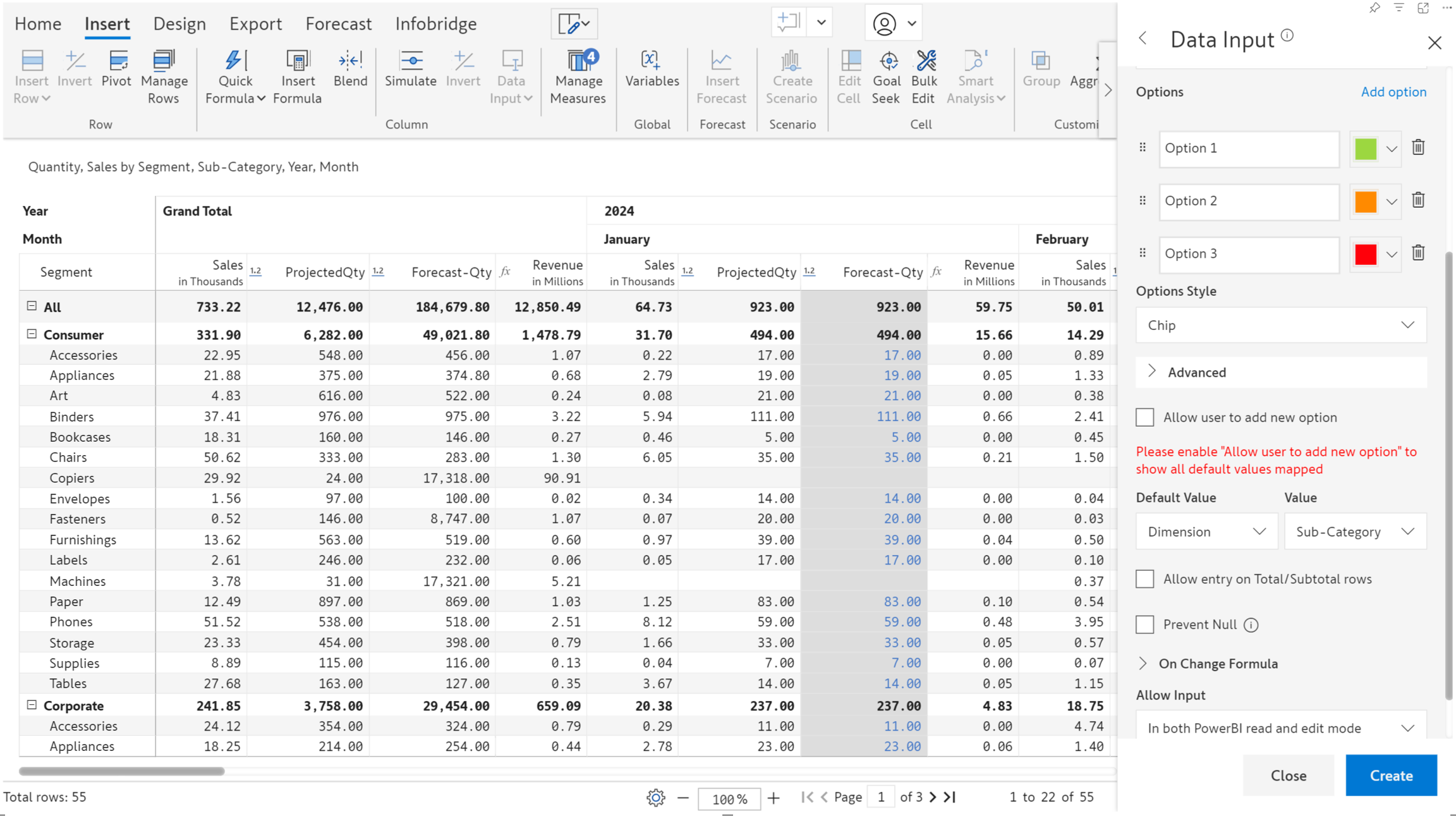Click the Add option link
Screen dimensions: 1456x816
pyautogui.click(x=1393, y=92)
